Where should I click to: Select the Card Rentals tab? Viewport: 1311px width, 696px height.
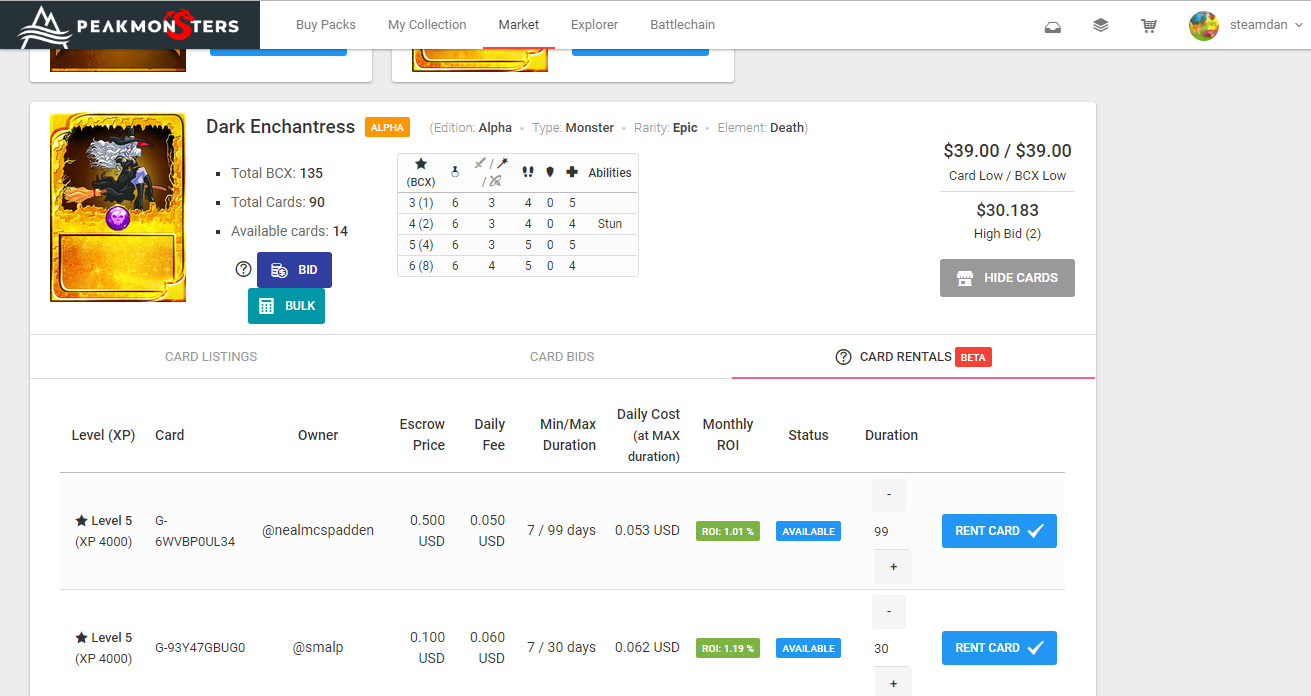coord(913,357)
